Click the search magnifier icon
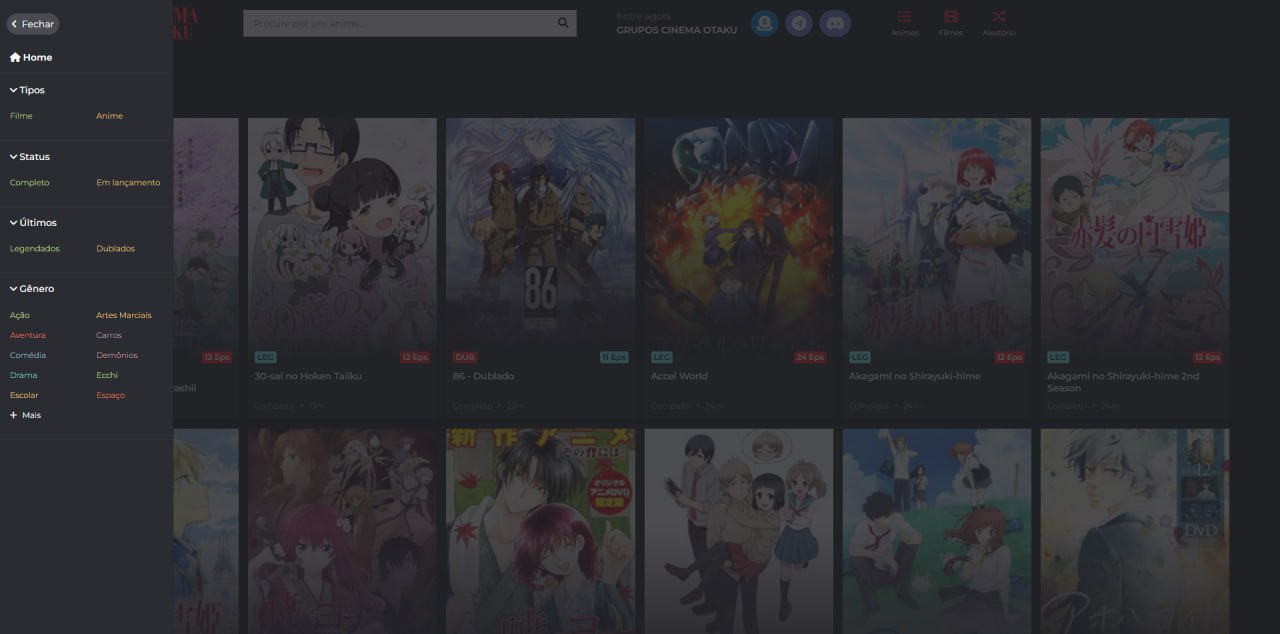This screenshot has width=1280, height=634. pyautogui.click(x=563, y=23)
